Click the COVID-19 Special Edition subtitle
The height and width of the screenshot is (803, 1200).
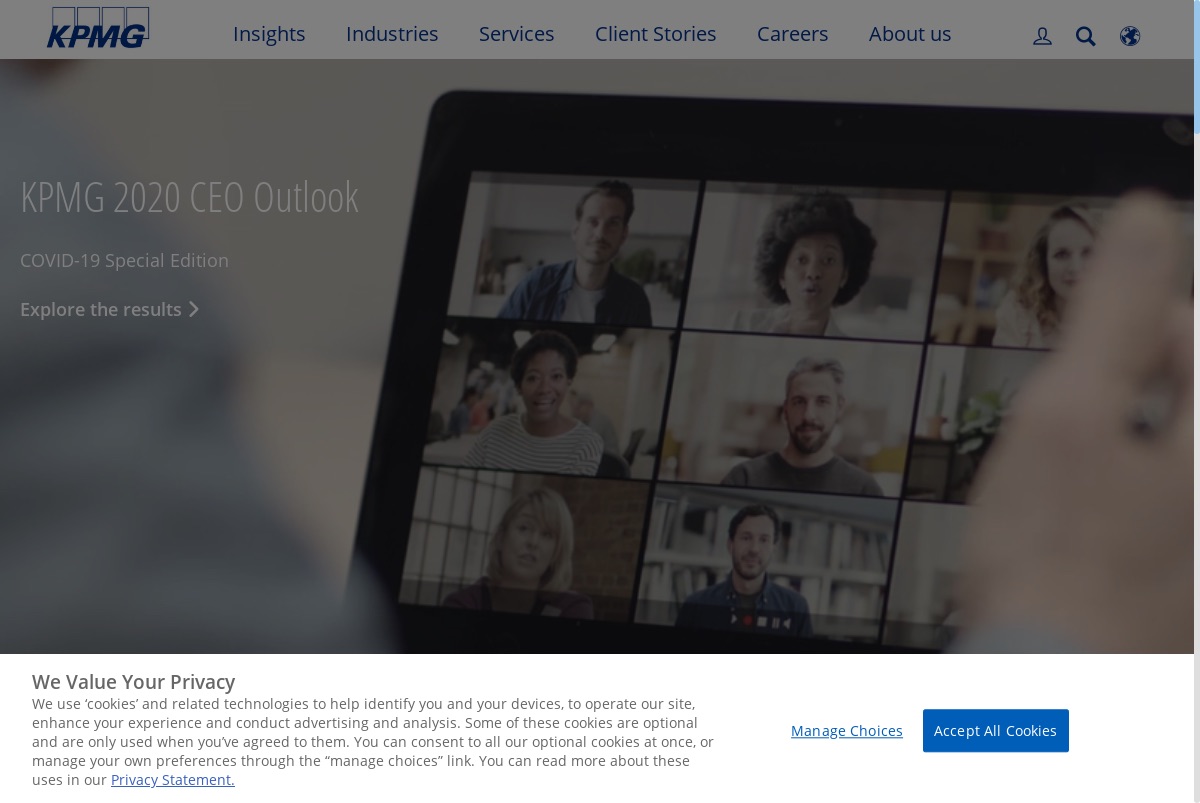124,260
